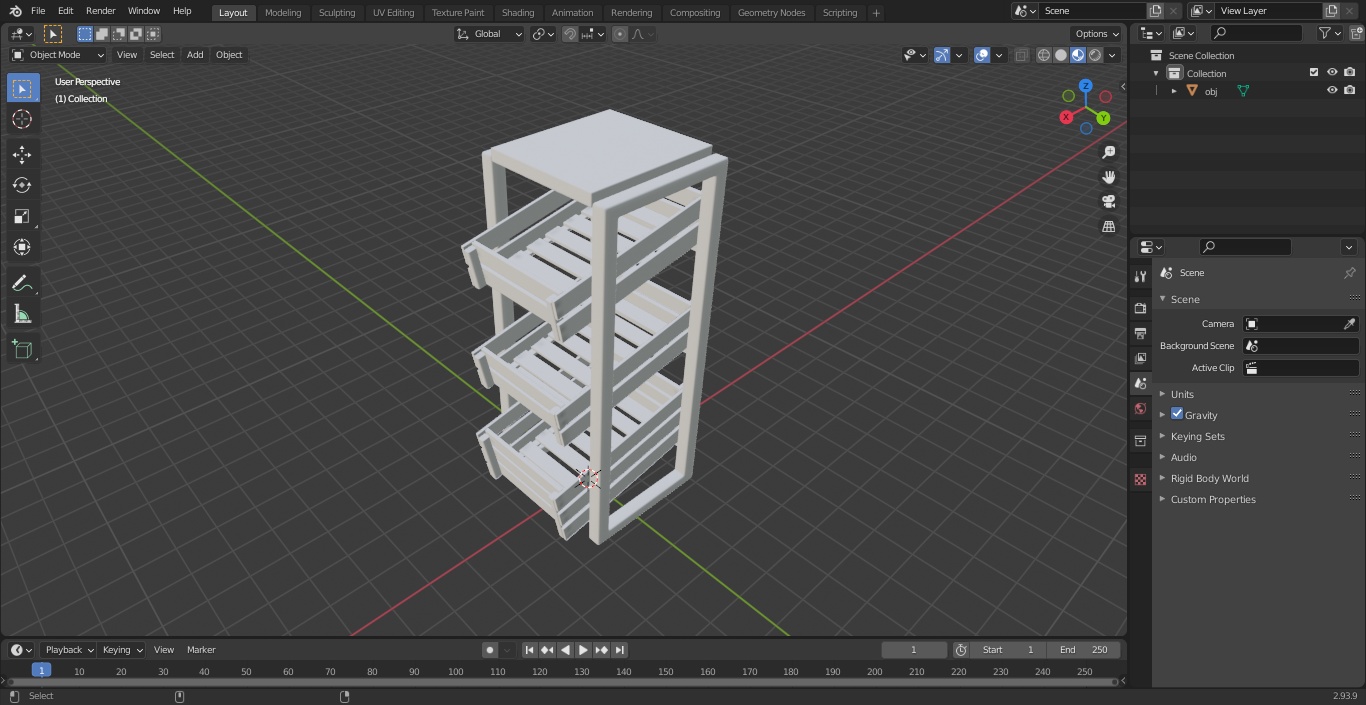1366x705 pixels.
Task: Open the View Layer properties tab
Action: pyautogui.click(x=1140, y=358)
